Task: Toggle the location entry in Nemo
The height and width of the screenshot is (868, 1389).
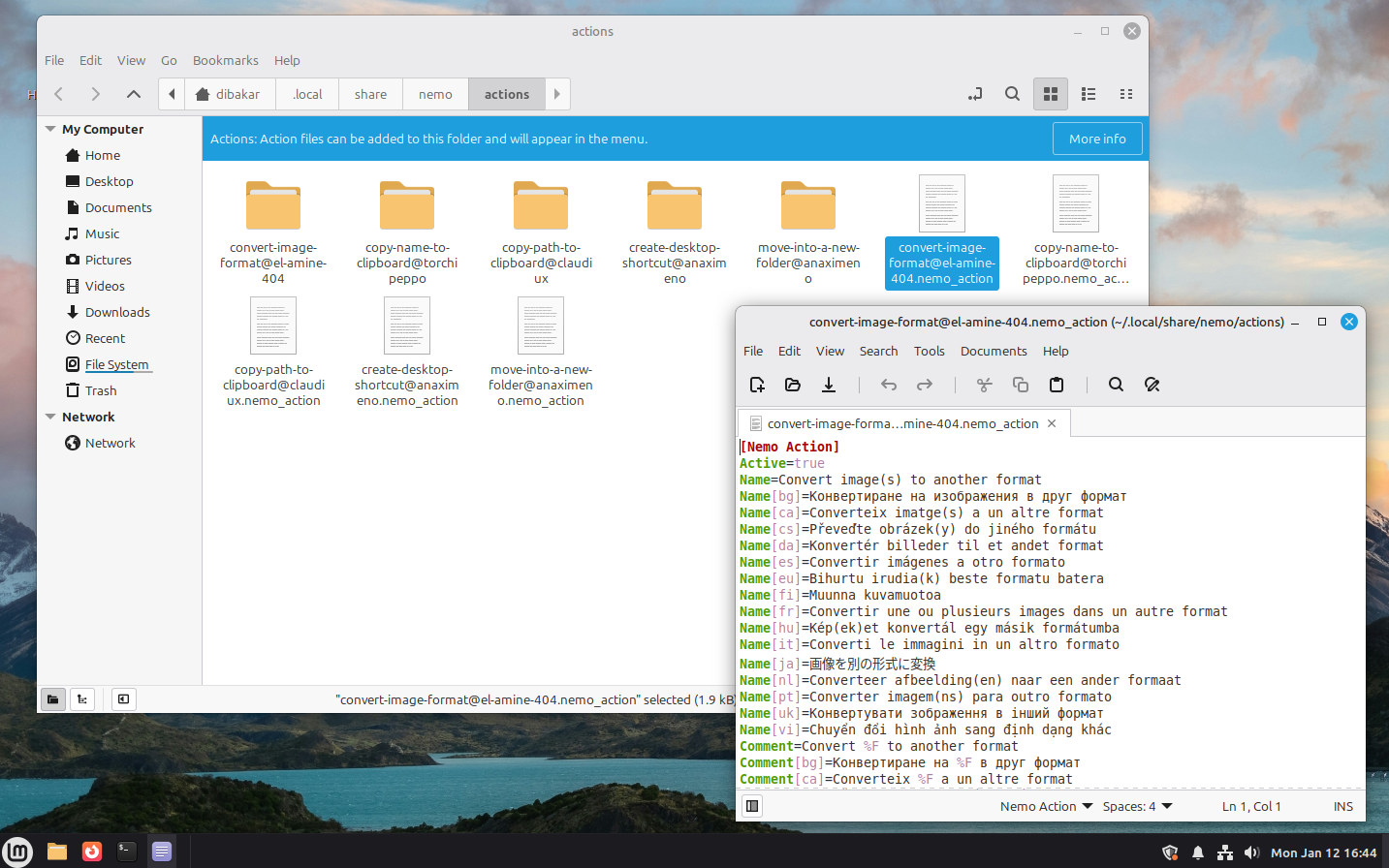Action: (974, 94)
